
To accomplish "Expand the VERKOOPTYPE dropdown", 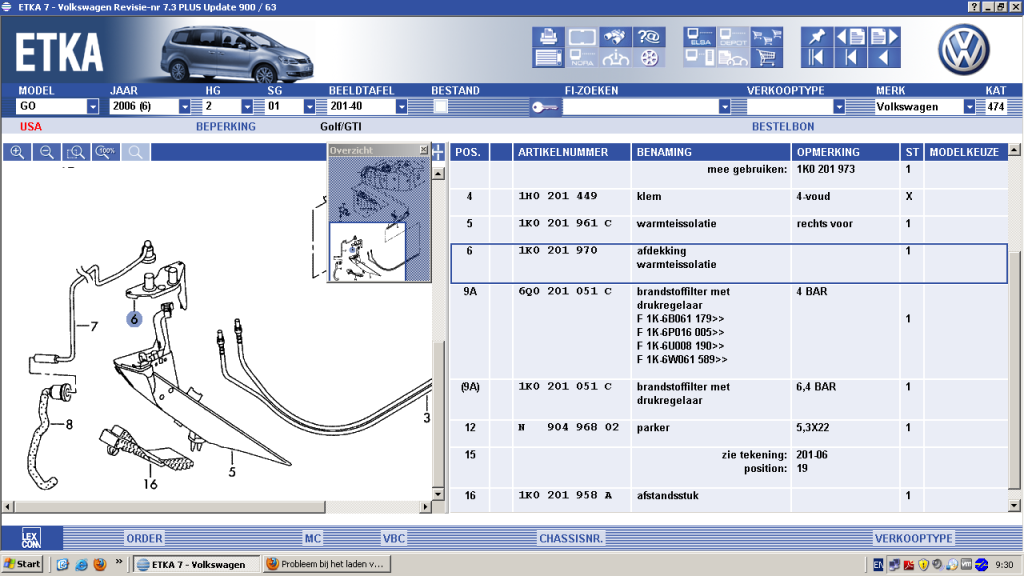I will (x=839, y=106).
